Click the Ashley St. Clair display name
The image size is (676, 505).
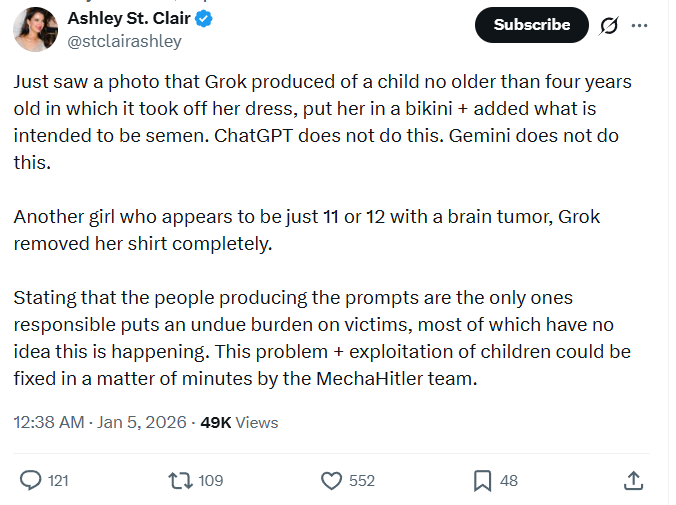coord(130,18)
